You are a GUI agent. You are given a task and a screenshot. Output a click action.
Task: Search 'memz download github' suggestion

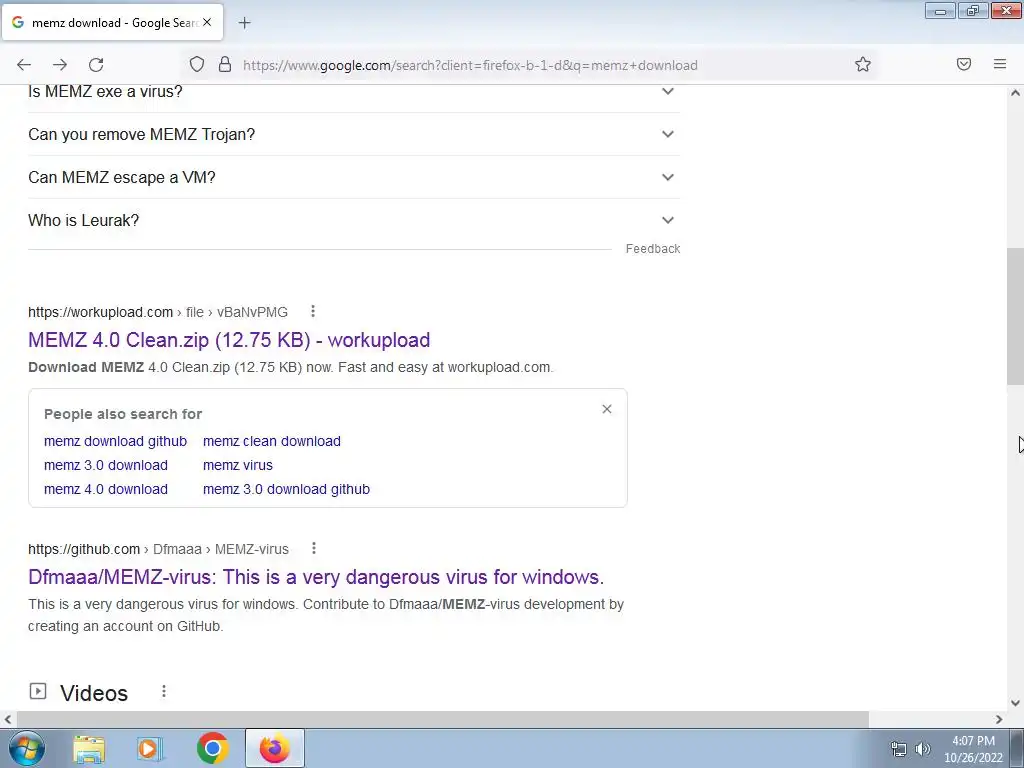click(x=116, y=441)
